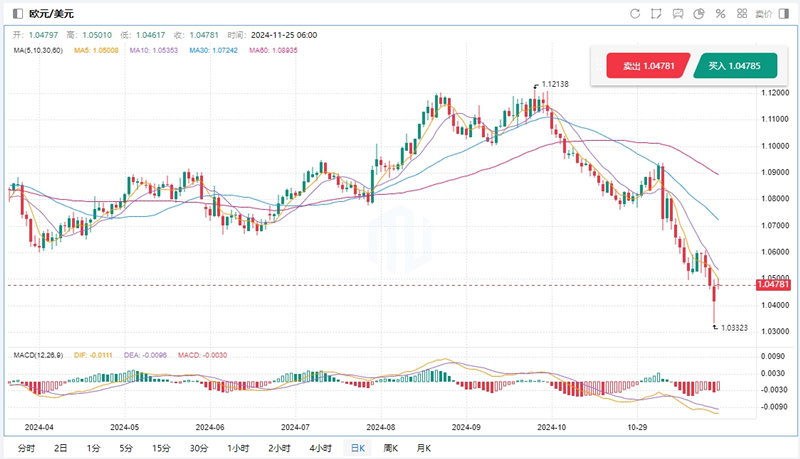Open the chart indicator icon

click(x=679, y=14)
